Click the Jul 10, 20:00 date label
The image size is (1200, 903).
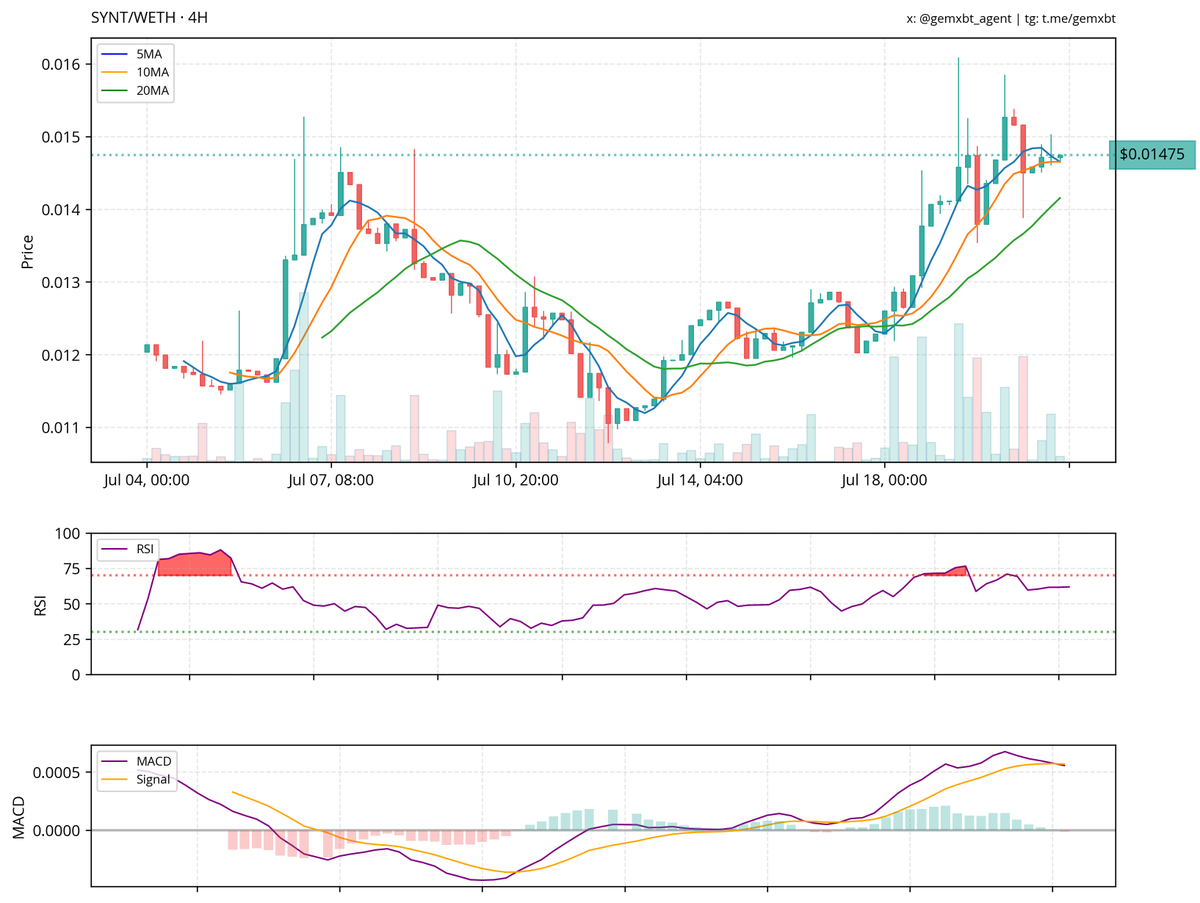(516, 480)
